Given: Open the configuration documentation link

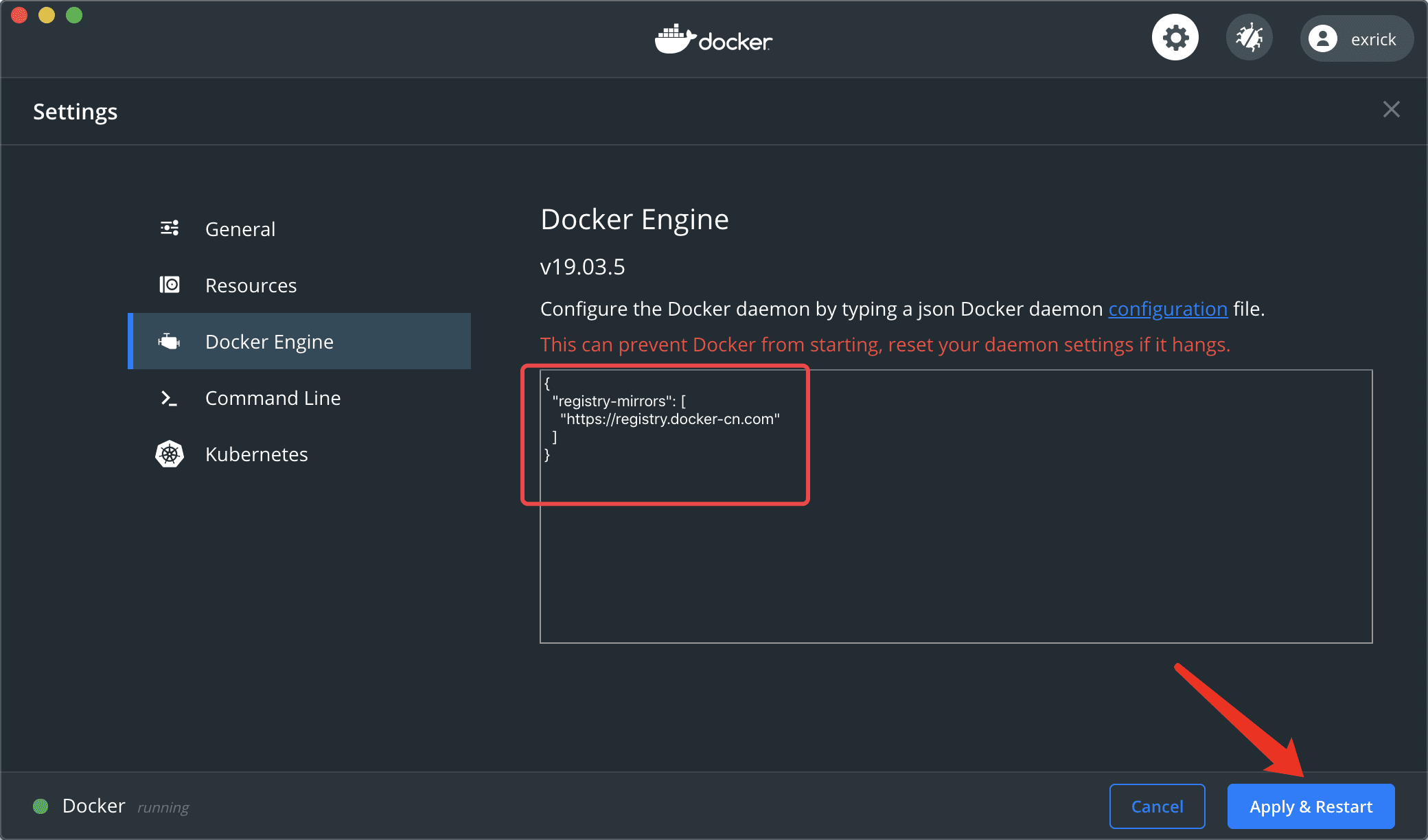Looking at the screenshot, I should pos(1167,309).
